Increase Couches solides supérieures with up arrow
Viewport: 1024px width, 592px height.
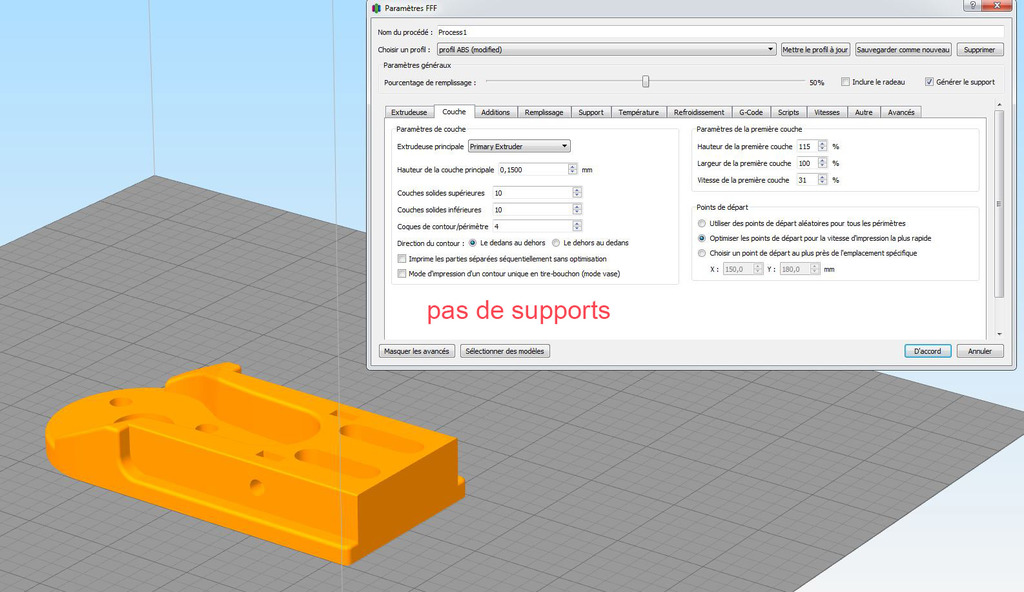click(x=576, y=189)
